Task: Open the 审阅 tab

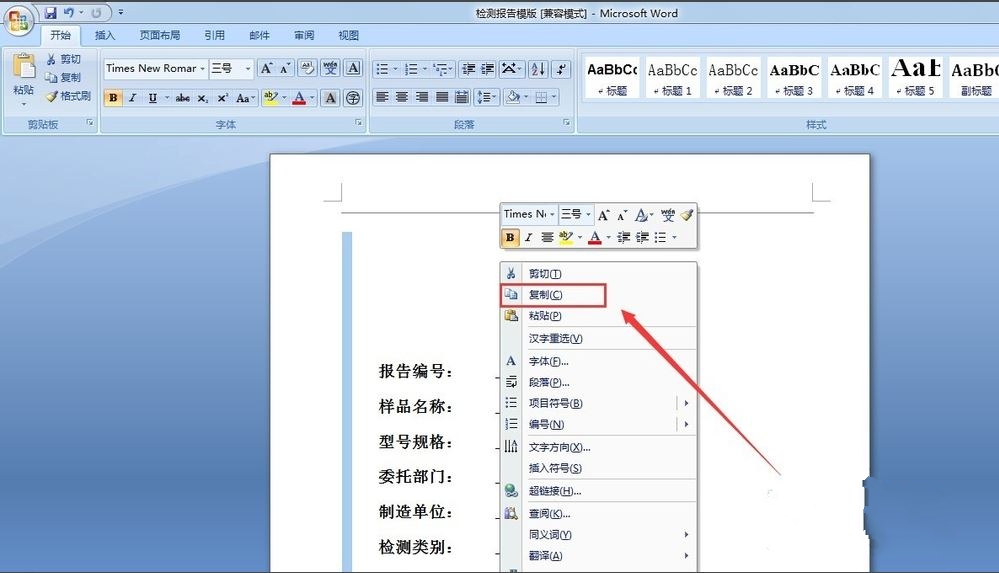Action: (304, 35)
